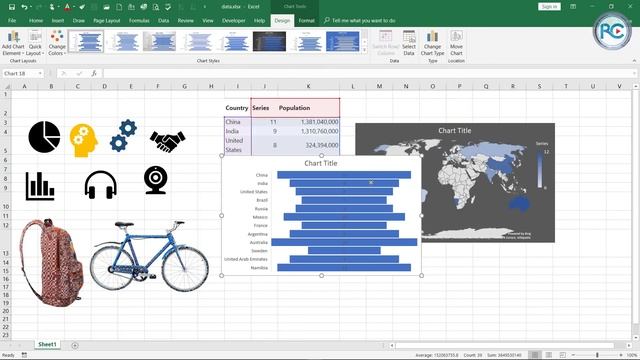Open the File menu
Screen dimensions: 640x360
12,20
